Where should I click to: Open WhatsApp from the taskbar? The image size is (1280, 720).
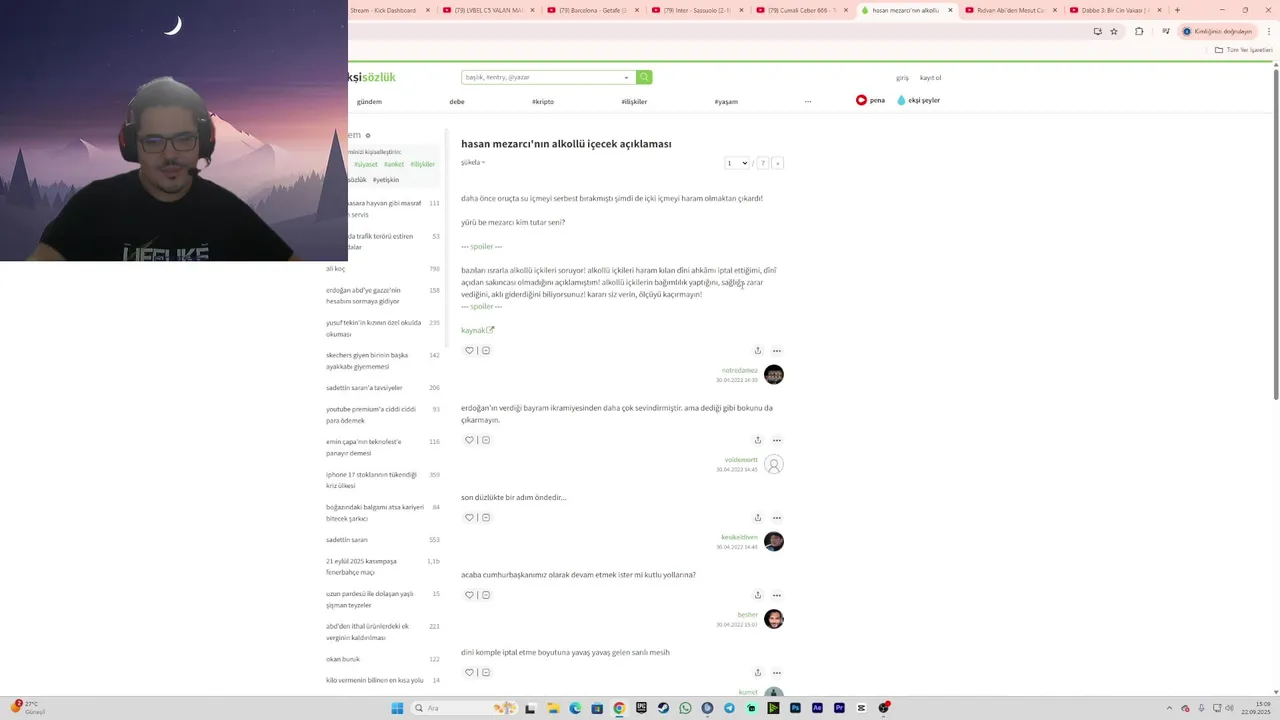pyautogui.click(x=685, y=708)
